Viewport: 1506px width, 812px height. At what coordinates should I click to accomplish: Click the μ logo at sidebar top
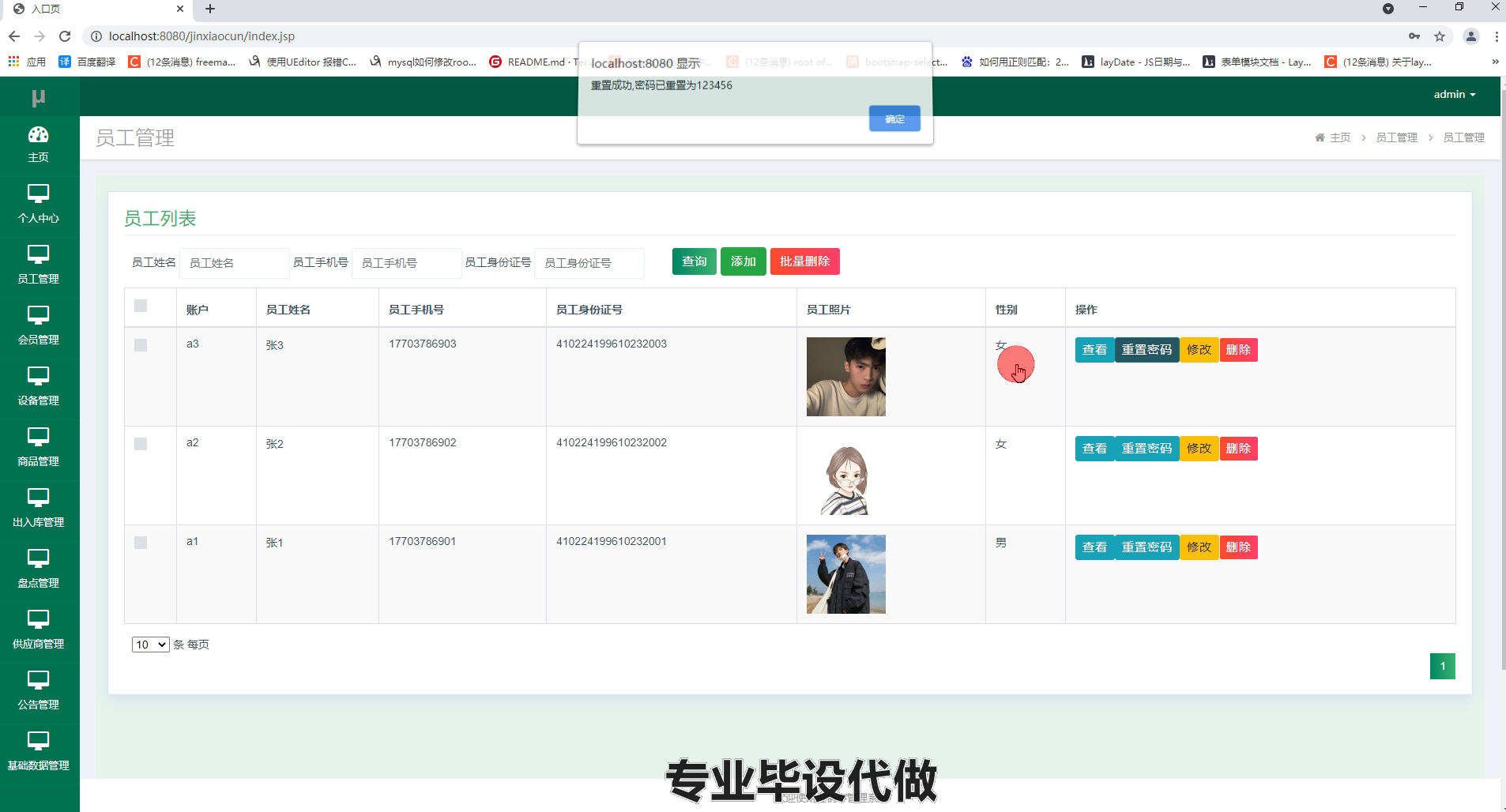coord(38,97)
